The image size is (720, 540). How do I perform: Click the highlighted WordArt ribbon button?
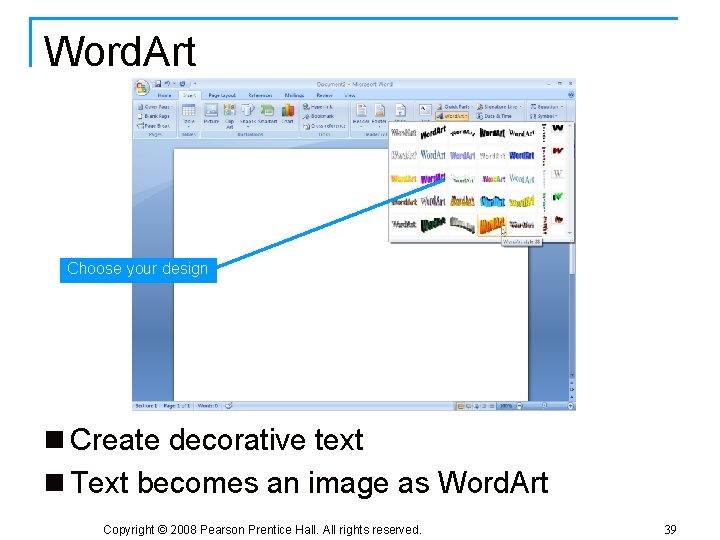452,116
